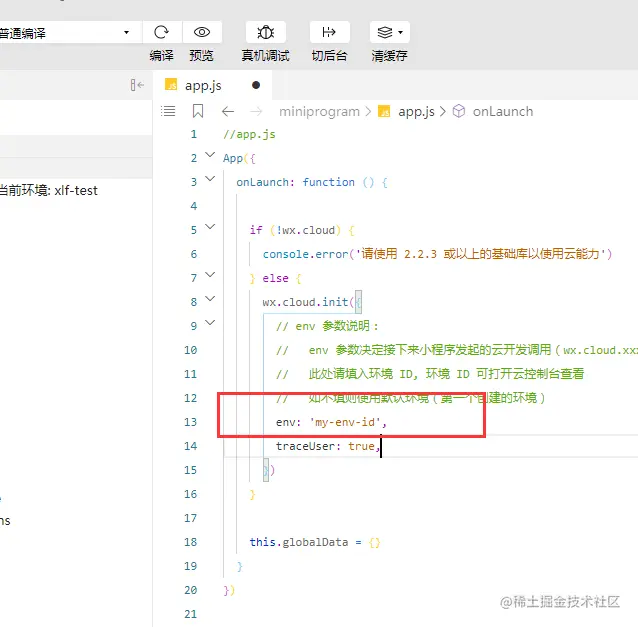Viewport: 638px width, 627px height.
Task: Open the outline list icon
Action: coord(168,111)
